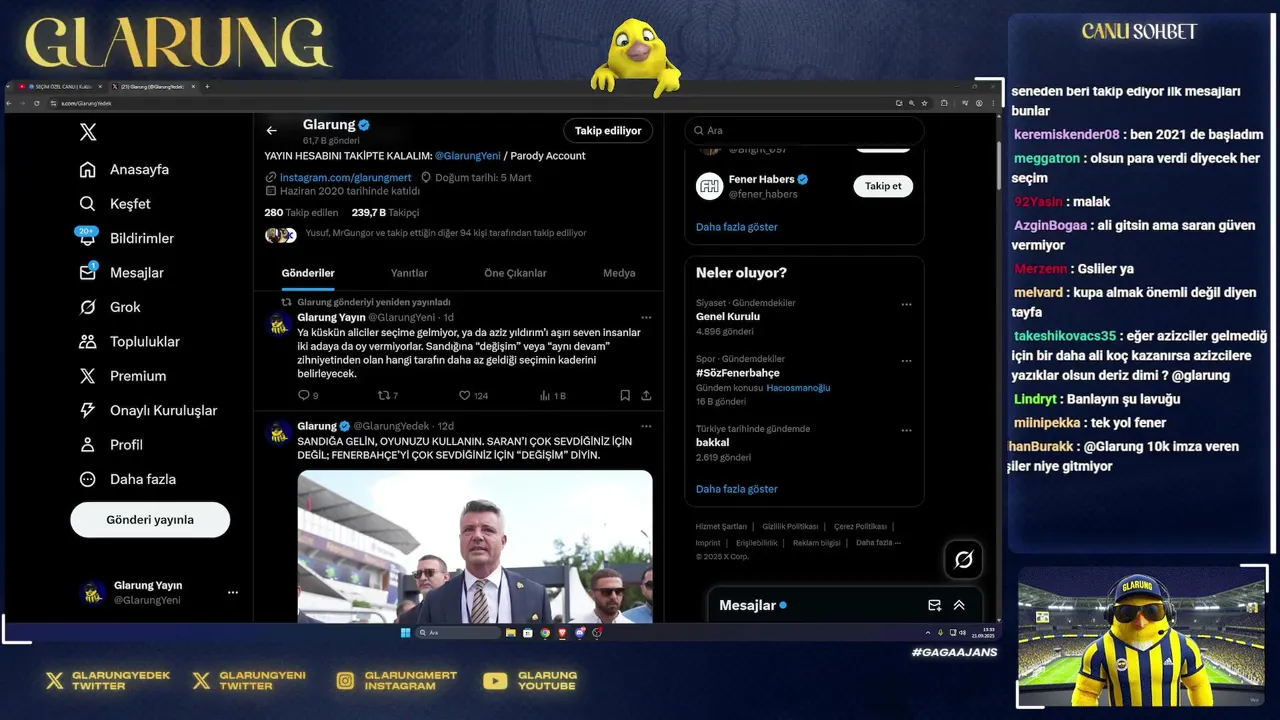Open the bakkal trending topic
This screenshot has height=720, width=1280.
713,442
